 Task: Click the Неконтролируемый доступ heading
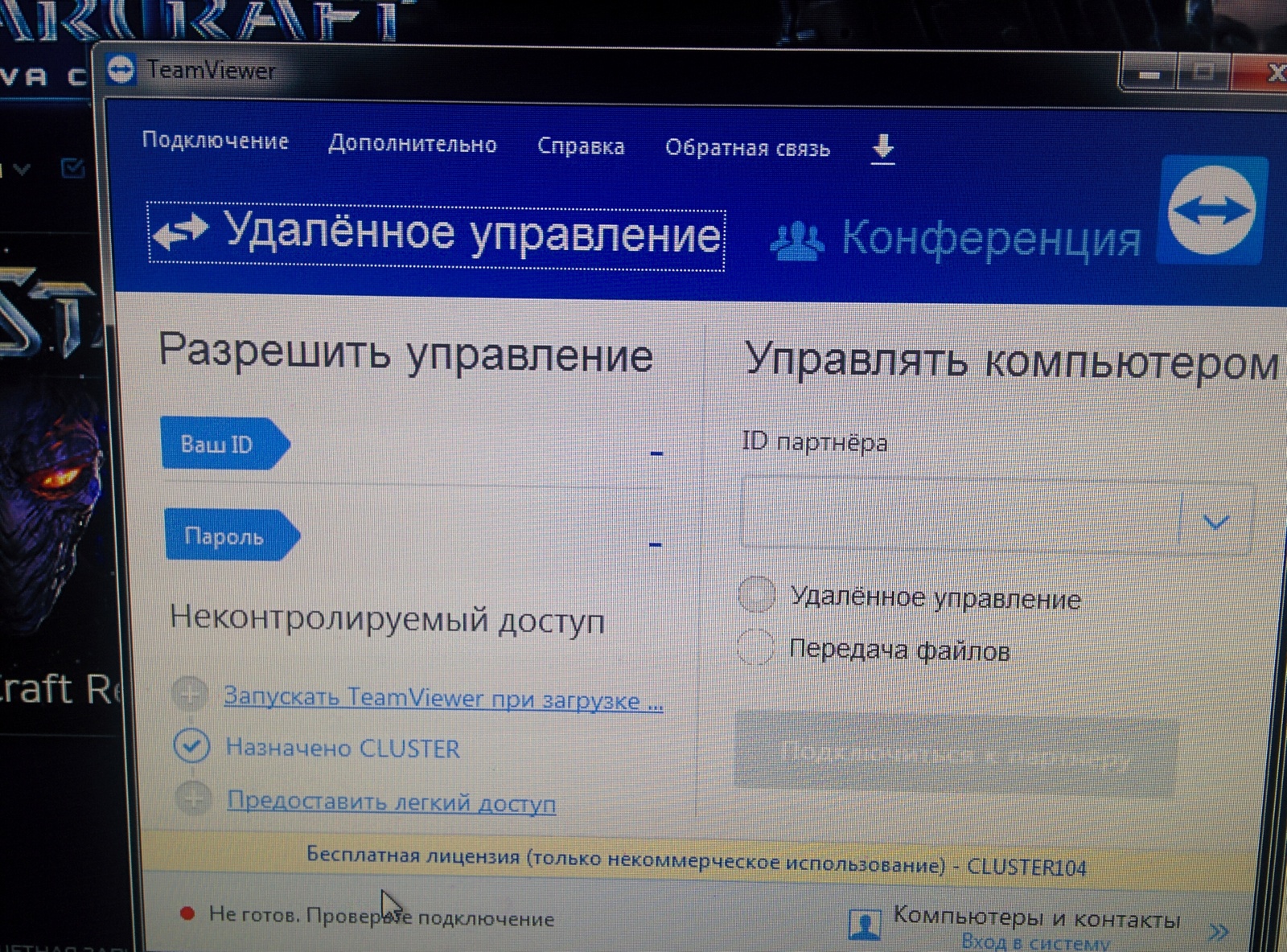click(x=387, y=620)
